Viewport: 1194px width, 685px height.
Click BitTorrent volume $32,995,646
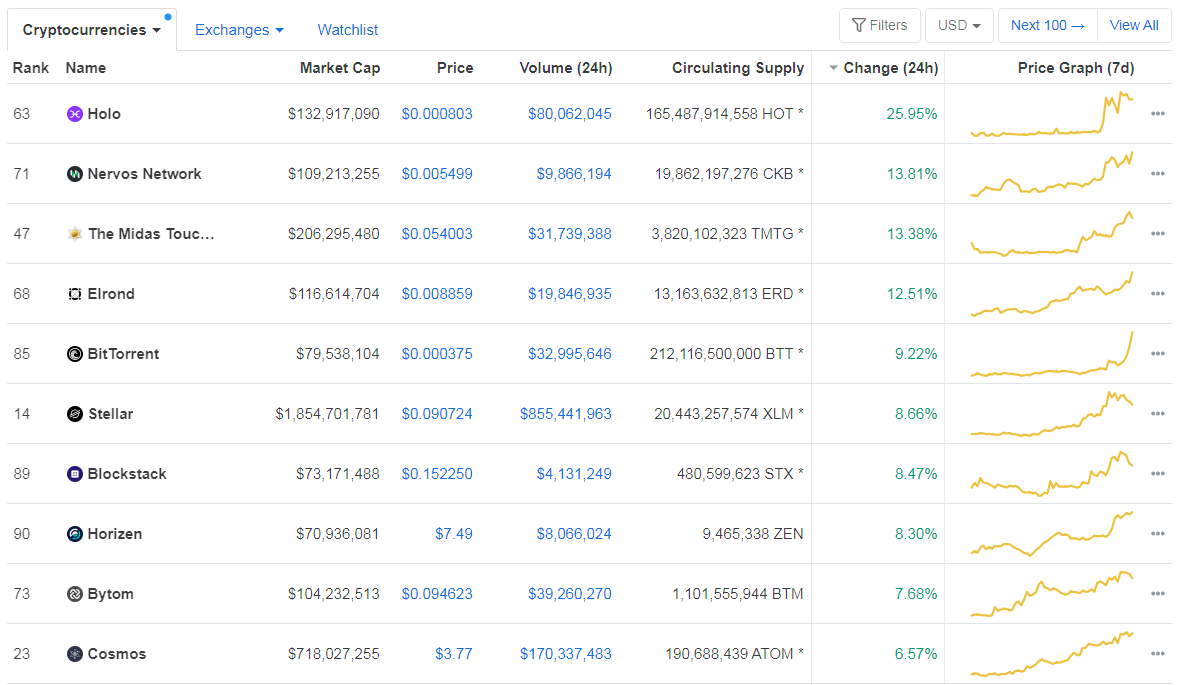pos(570,354)
